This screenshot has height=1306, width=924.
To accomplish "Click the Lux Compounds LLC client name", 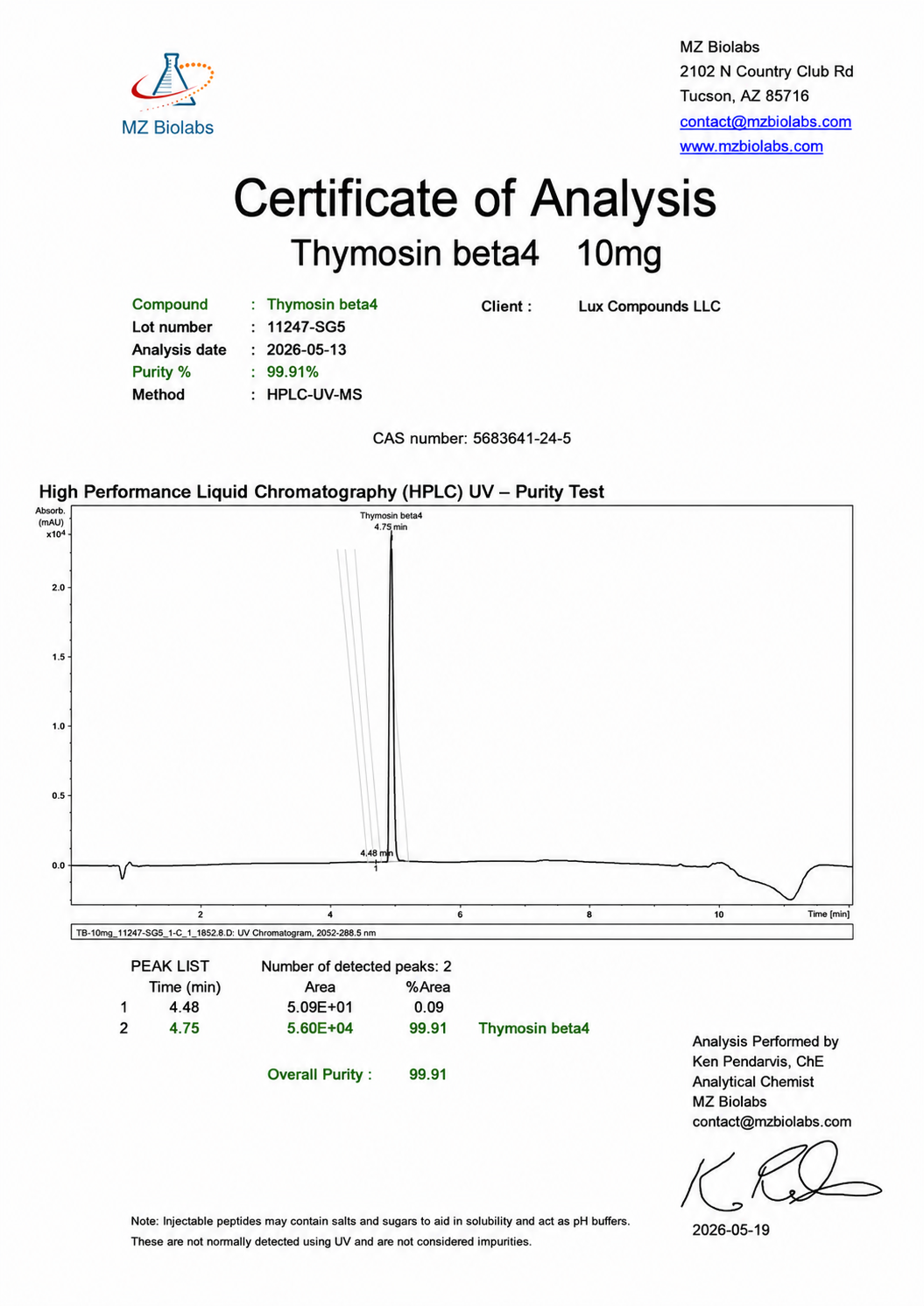I will (x=649, y=307).
